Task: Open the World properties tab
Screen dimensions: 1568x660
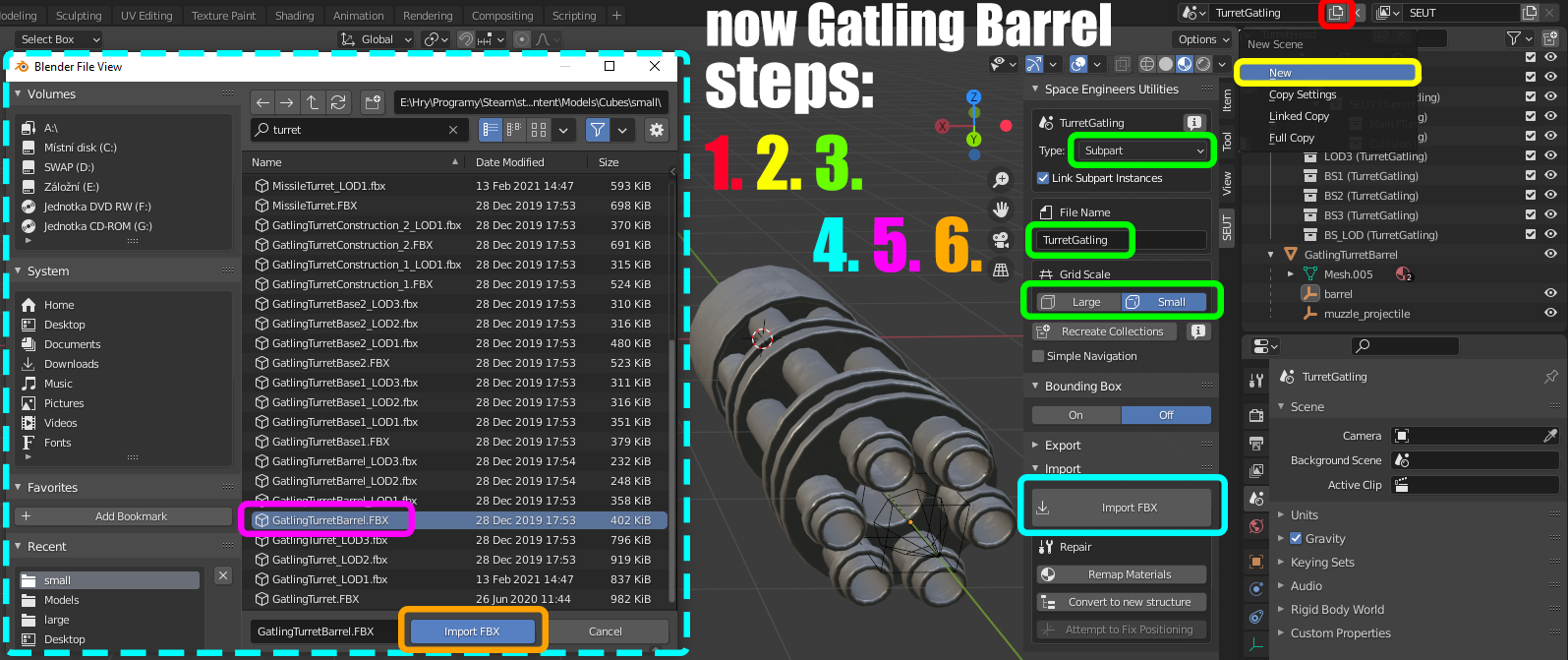Action: [1256, 526]
